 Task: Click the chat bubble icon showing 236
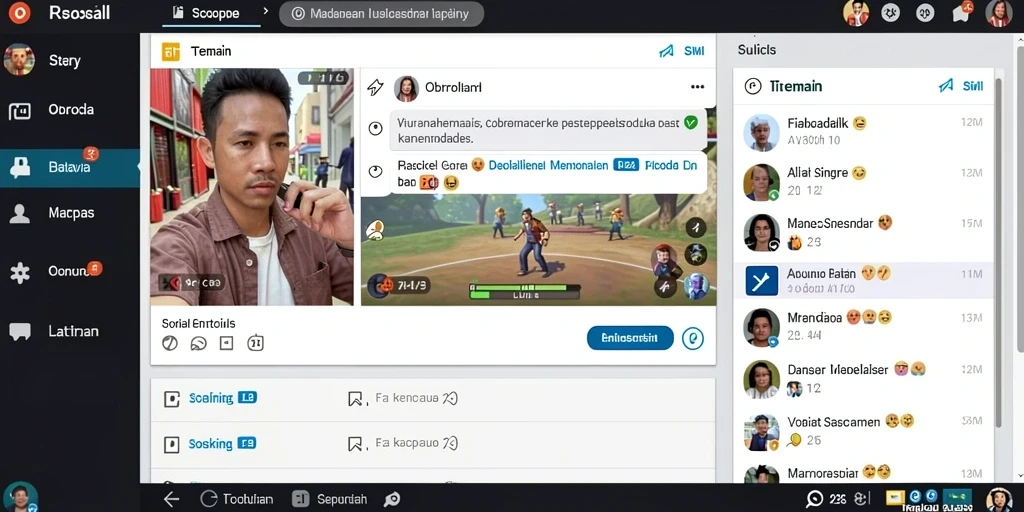[814, 499]
